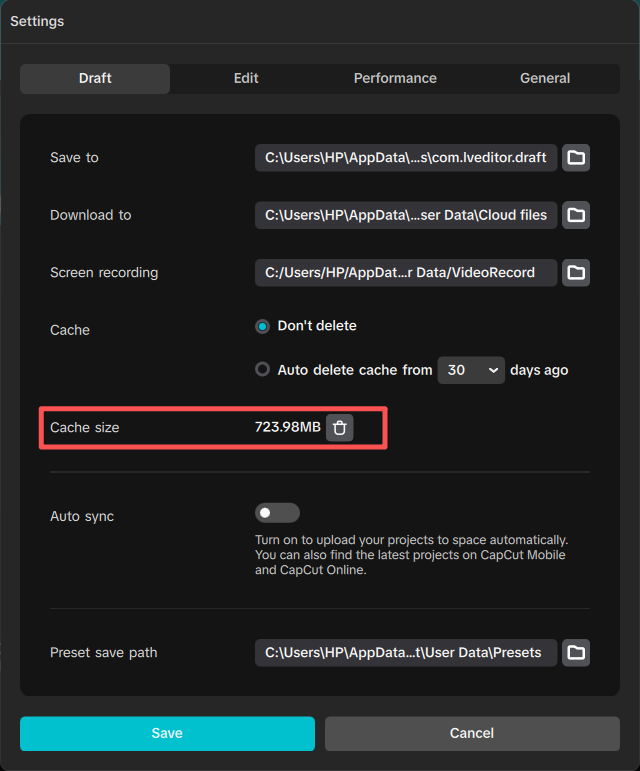Go to the General settings tab
640x771 pixels.
(545, 78)
